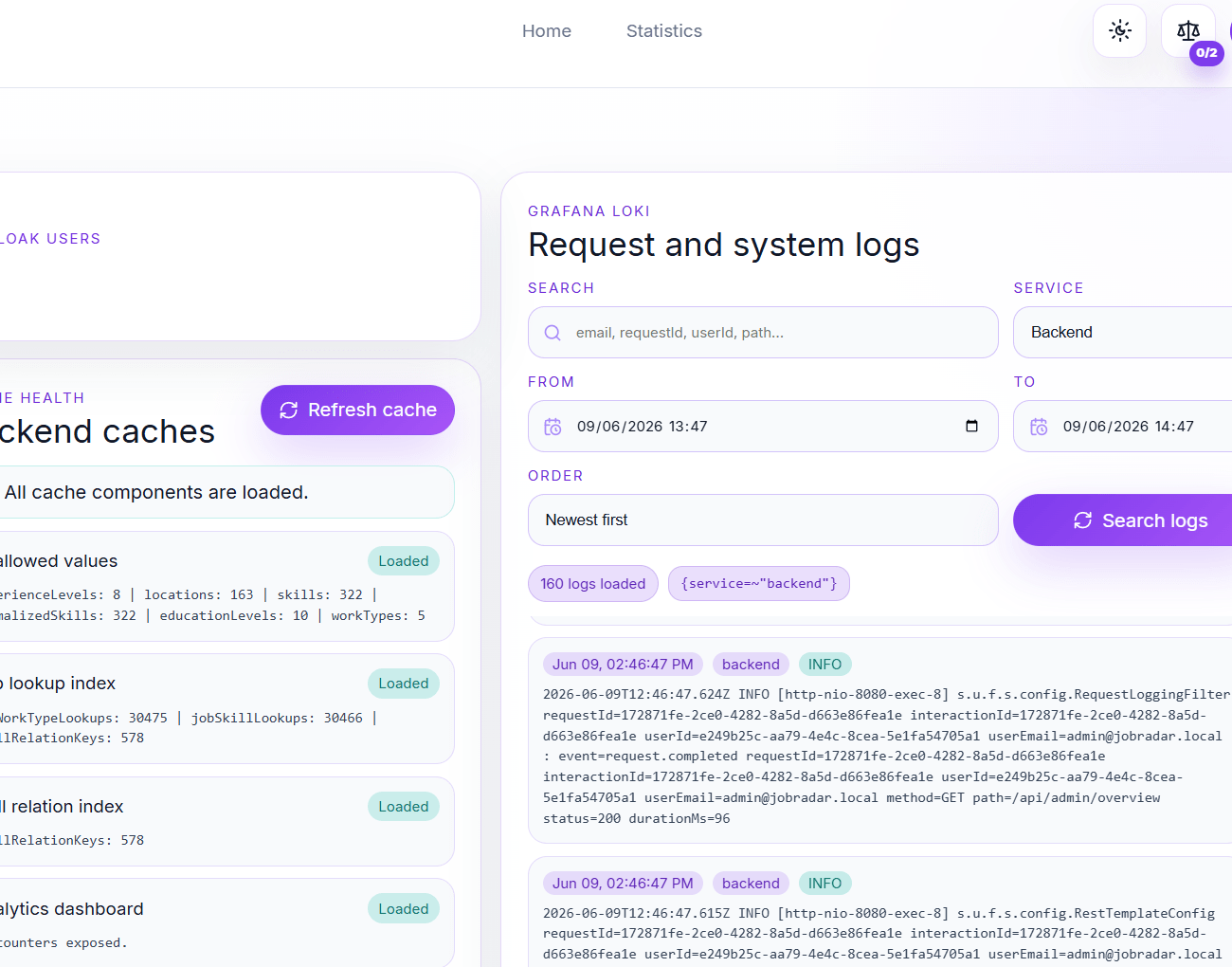Click the Loaded badge for analytics dashboard
Image resolution: width=1232 pixels, height=967 pixels.
pyautogui.click(x=404, y=909)
